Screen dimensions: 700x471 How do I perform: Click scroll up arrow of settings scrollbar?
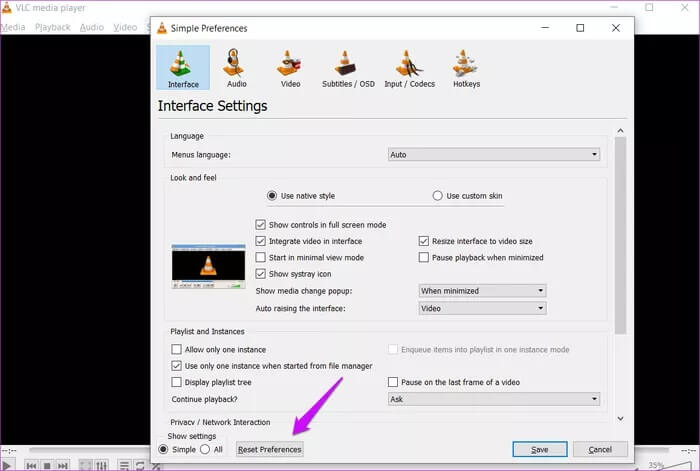click(x=620, y=131)
